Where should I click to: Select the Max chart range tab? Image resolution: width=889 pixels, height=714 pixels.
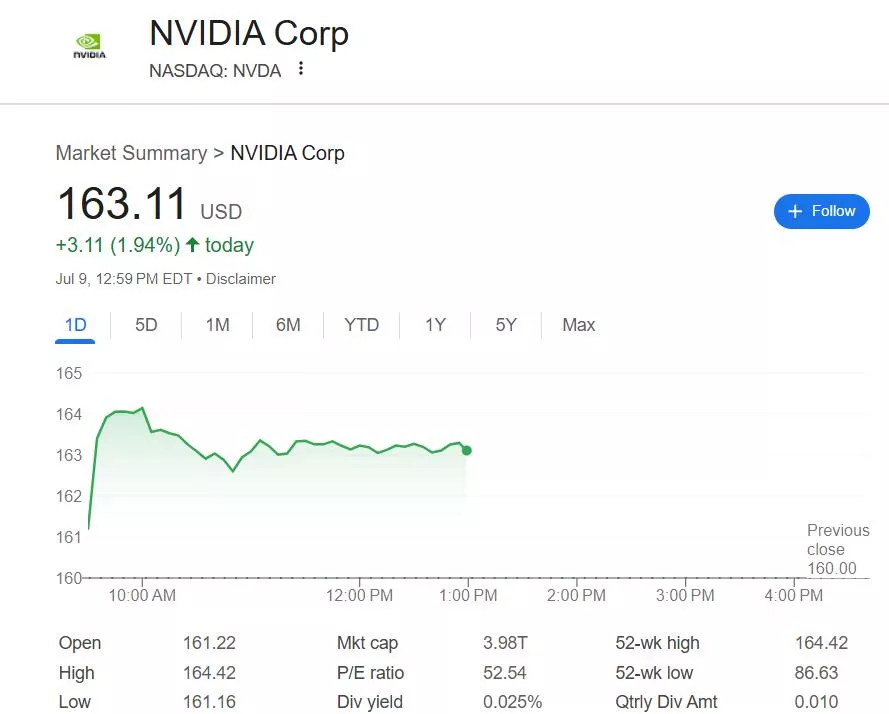pyautogui.click(x=578, y=326)
